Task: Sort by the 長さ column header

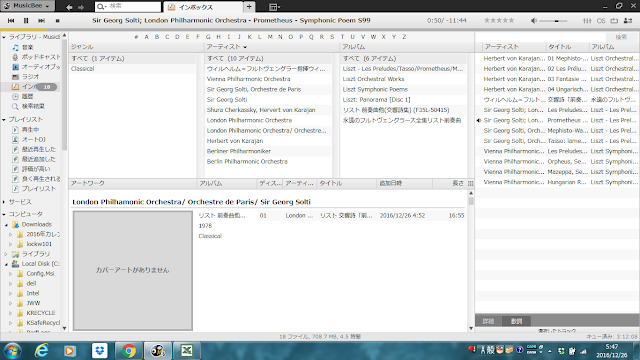Action: point(458,184)
